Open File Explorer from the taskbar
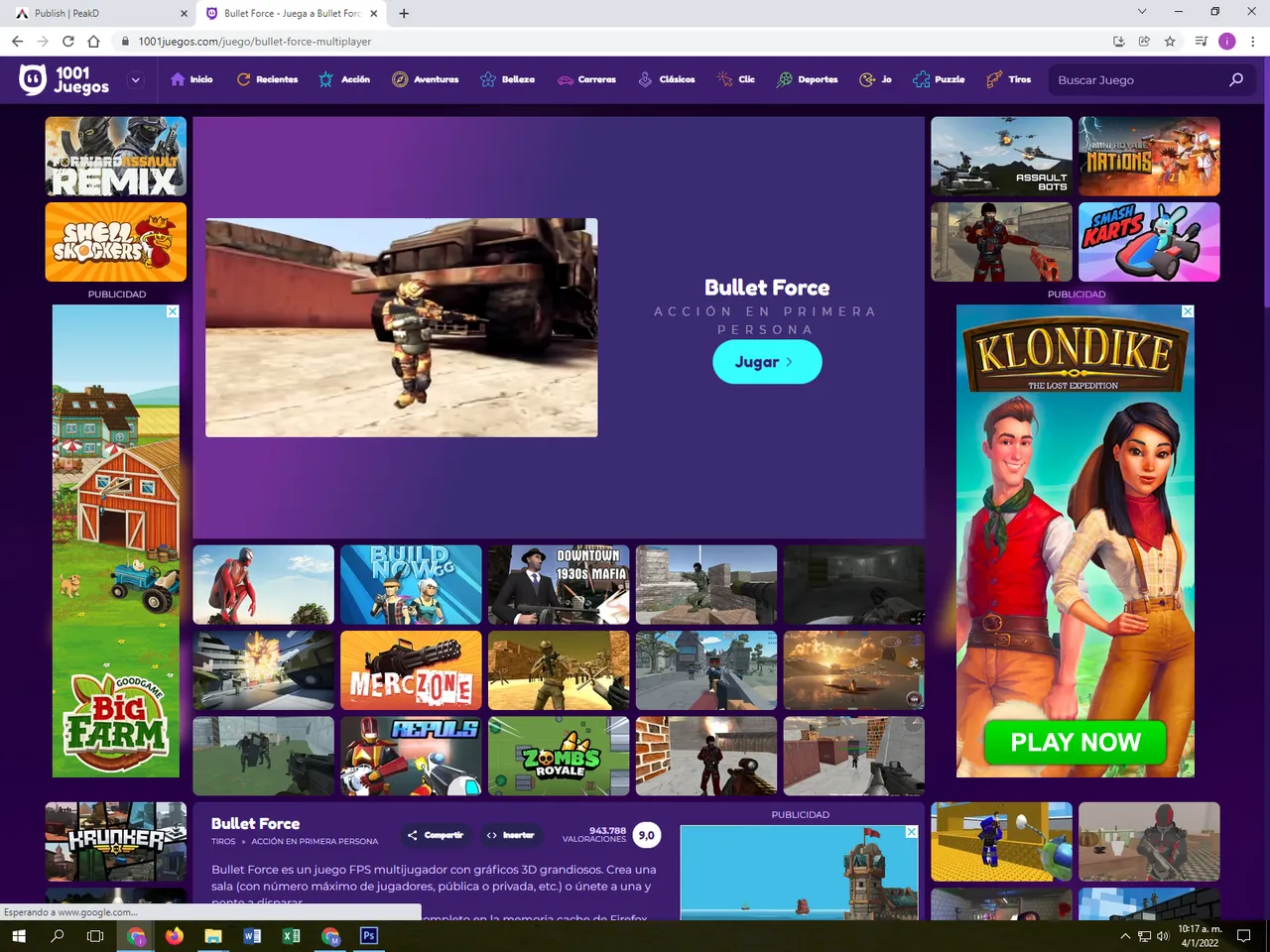The image size is (1270, 952). [213, 935]
